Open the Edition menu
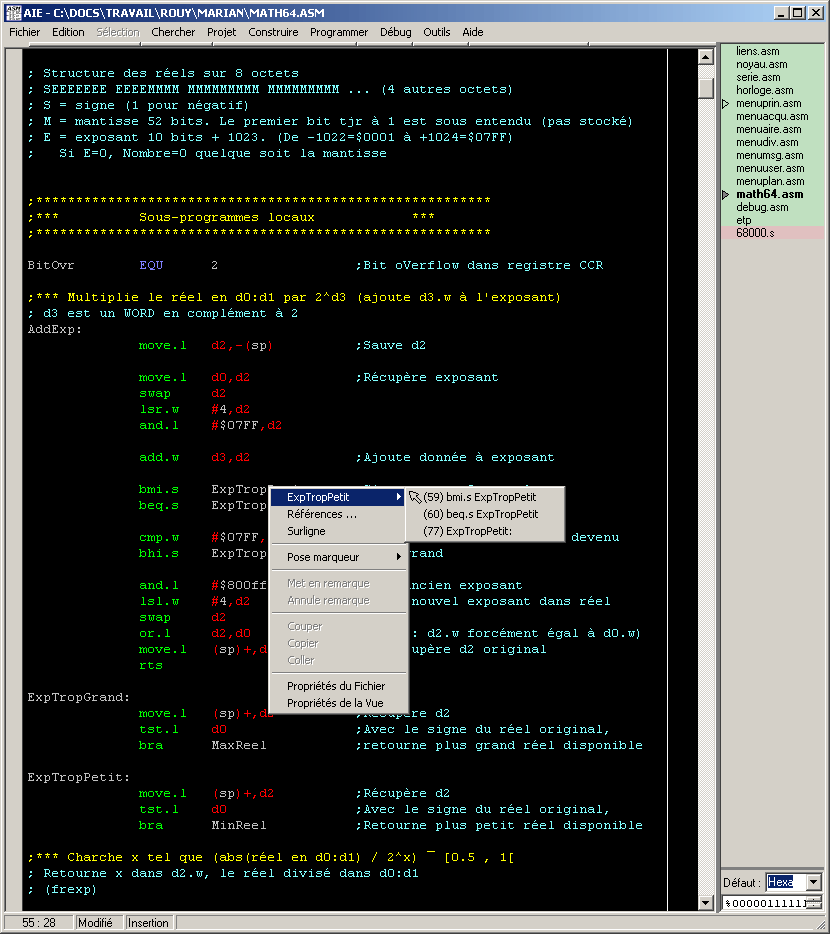 point(68,32)
